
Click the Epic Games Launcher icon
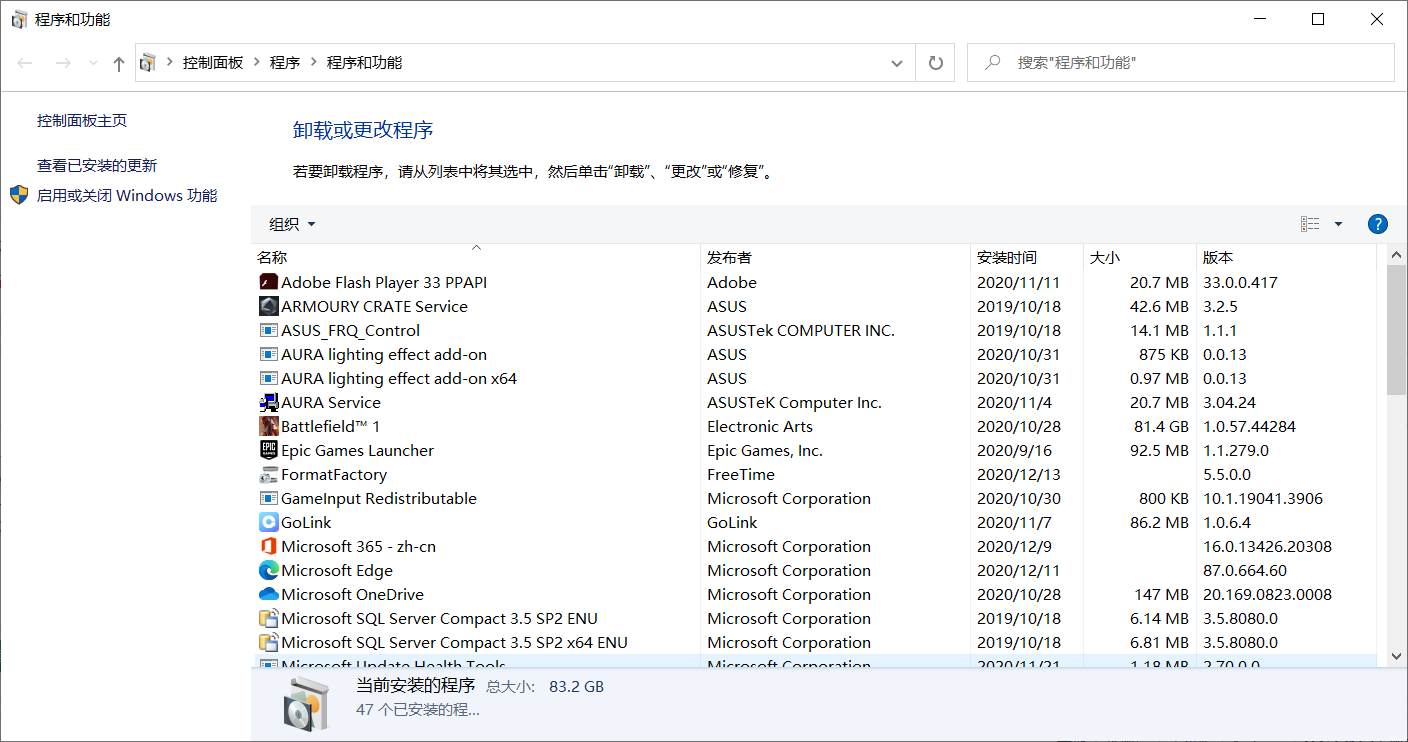coord(268,450)
